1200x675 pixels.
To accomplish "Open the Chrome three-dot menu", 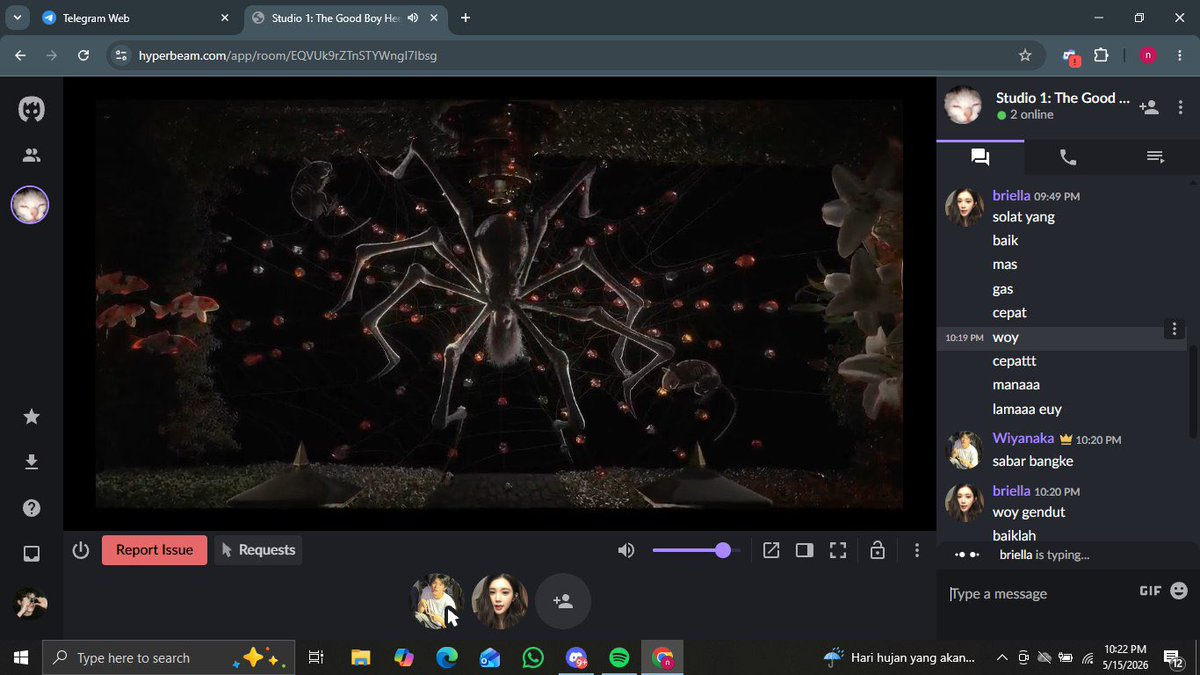I will [1180, 56].
